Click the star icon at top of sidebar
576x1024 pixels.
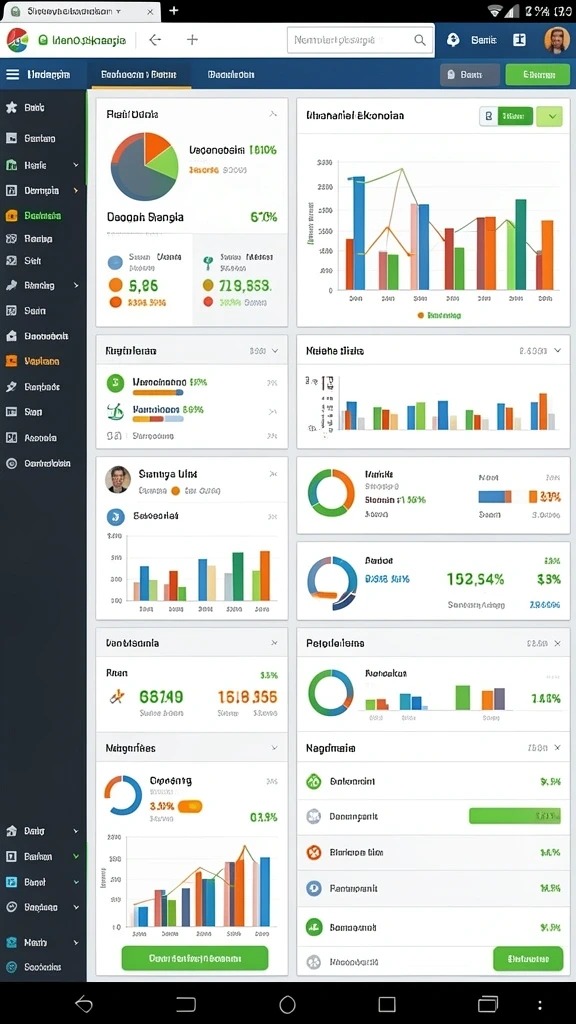(x=11, y=108)
